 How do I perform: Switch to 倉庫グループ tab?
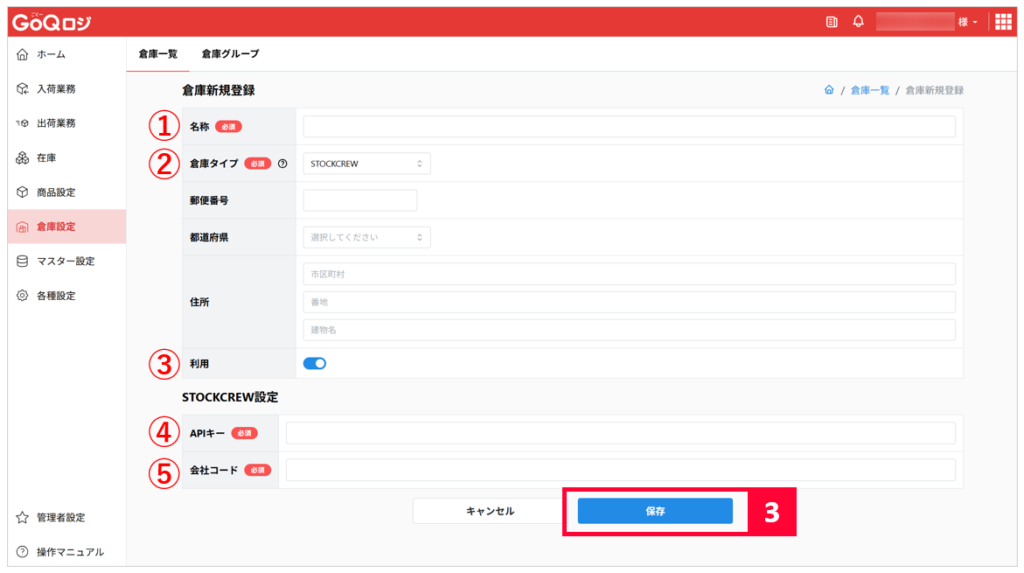pyautogui.click(x=230, y=54)
